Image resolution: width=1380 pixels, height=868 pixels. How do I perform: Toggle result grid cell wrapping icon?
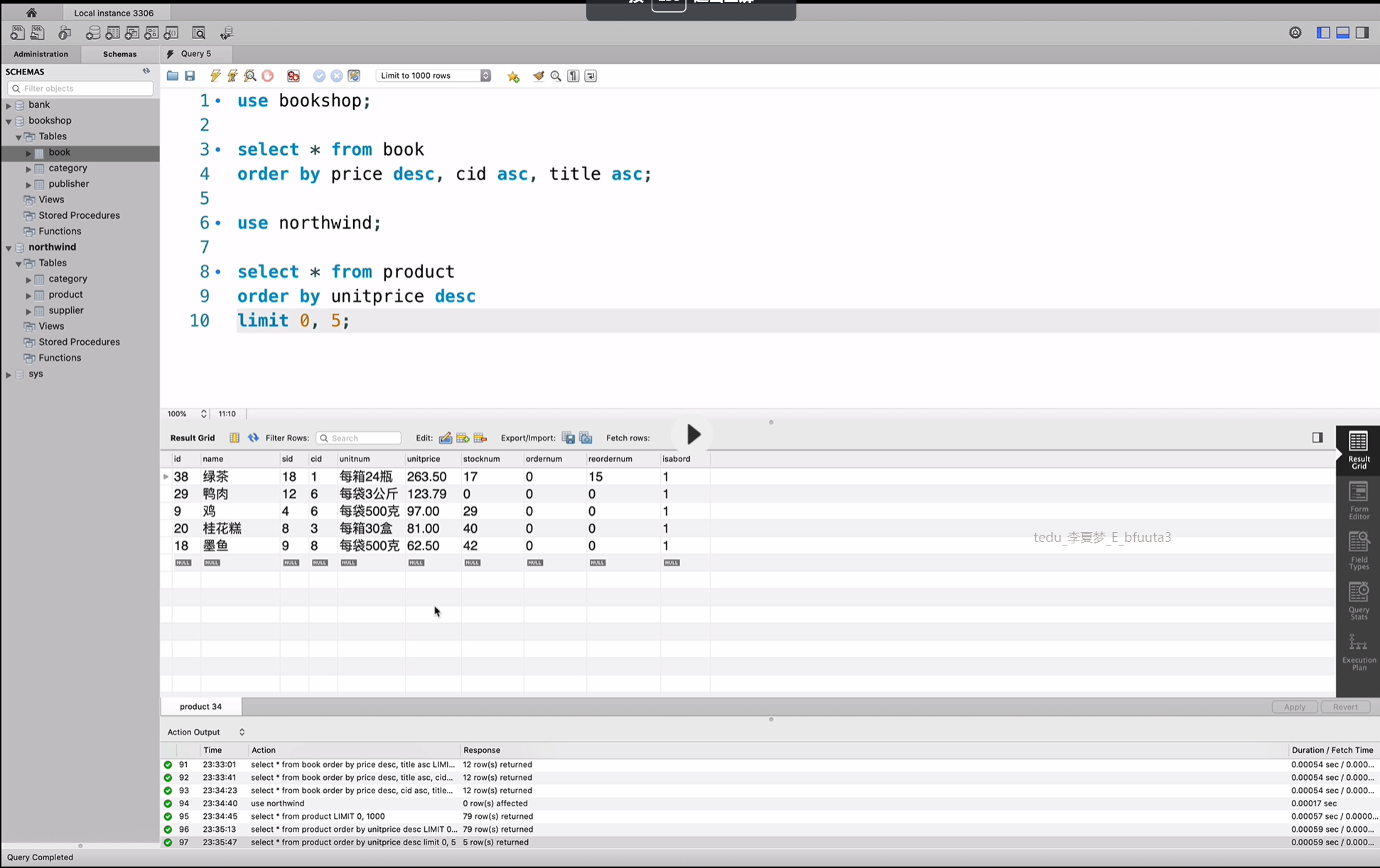235,438
